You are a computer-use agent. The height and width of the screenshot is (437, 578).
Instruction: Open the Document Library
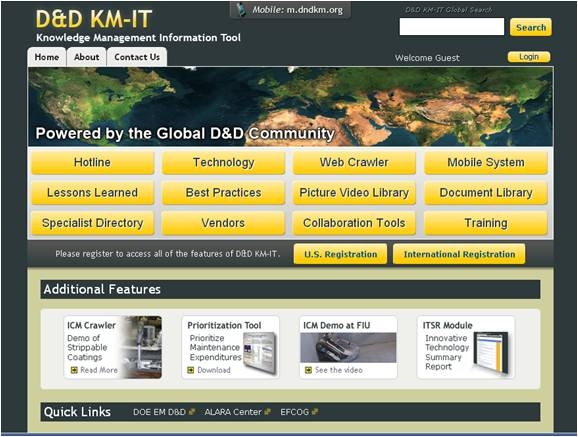point(486,193)
